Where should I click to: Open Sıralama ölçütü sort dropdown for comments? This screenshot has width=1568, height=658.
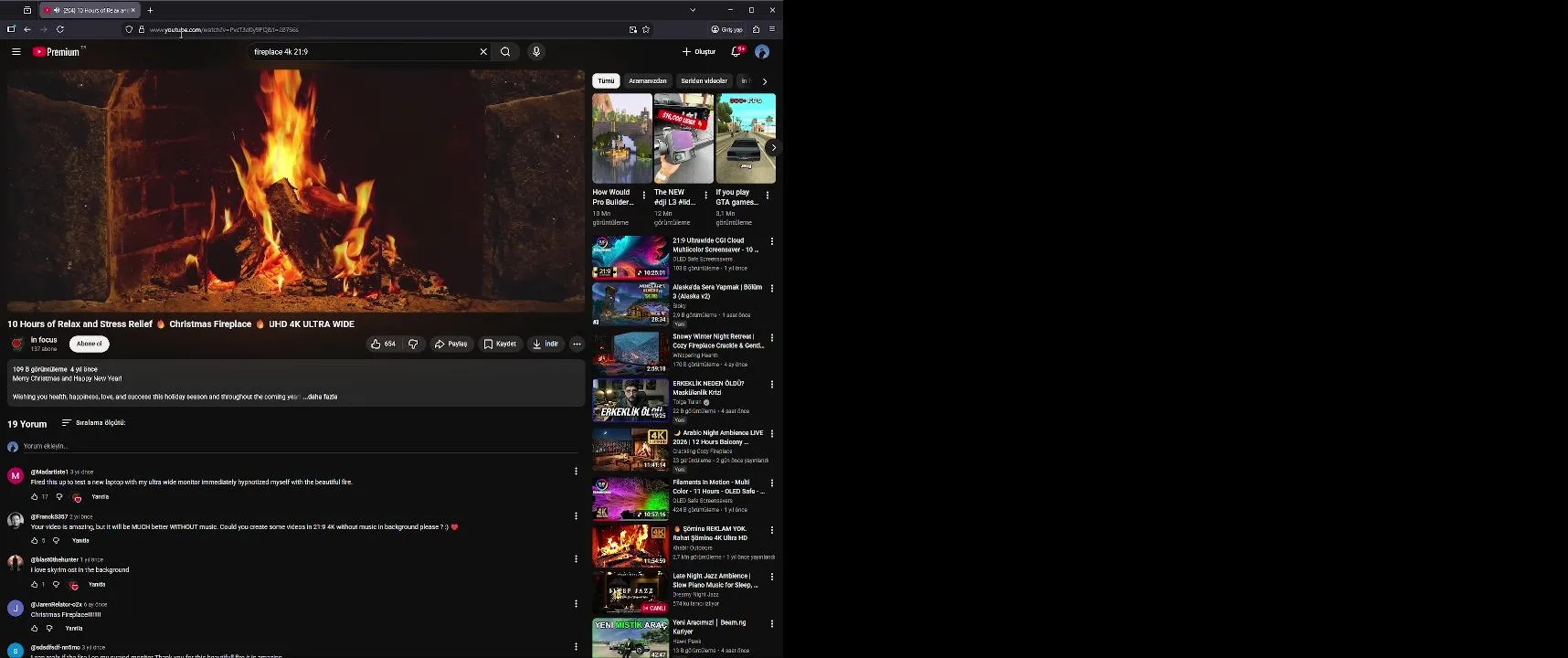click(93, 423)
